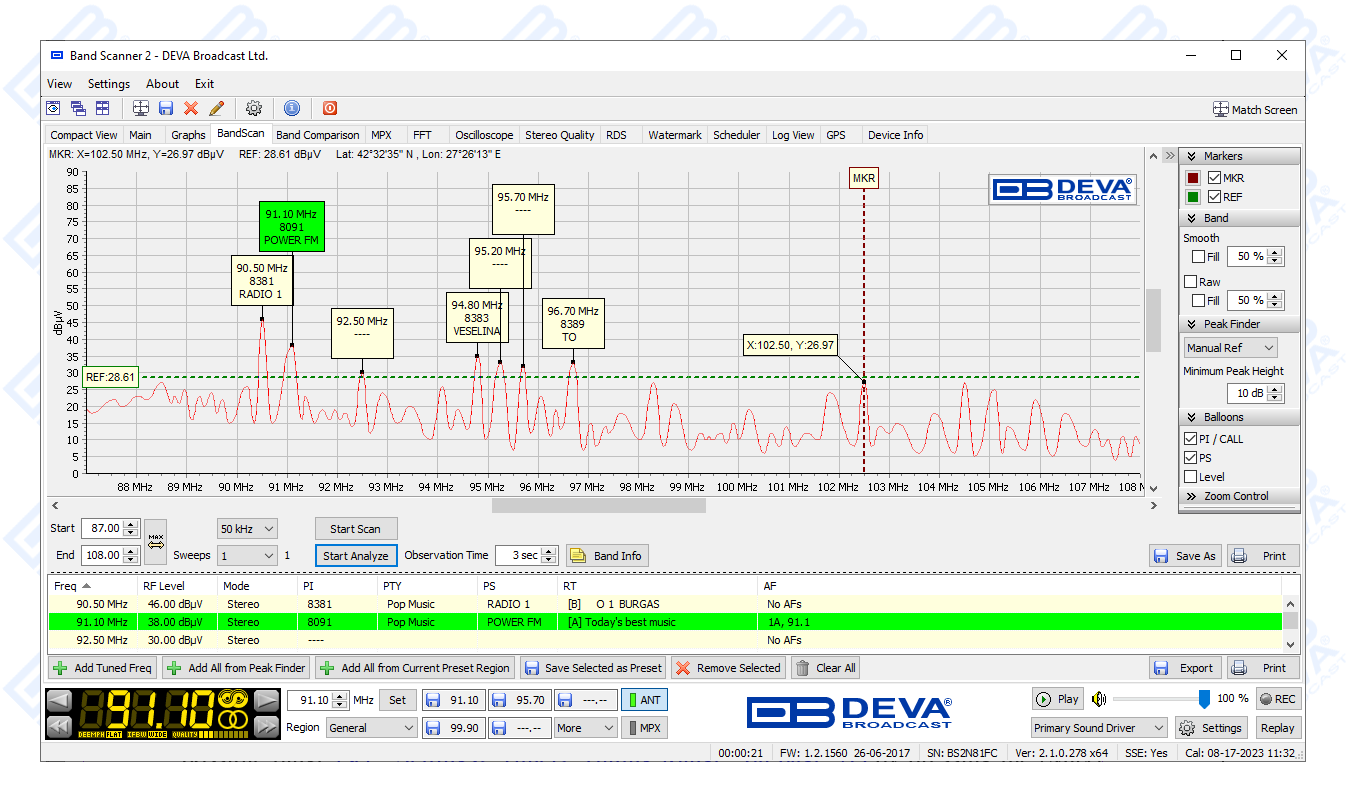Open settings via toolbar gear icon
1346x802 pixels.
point(254,108)
